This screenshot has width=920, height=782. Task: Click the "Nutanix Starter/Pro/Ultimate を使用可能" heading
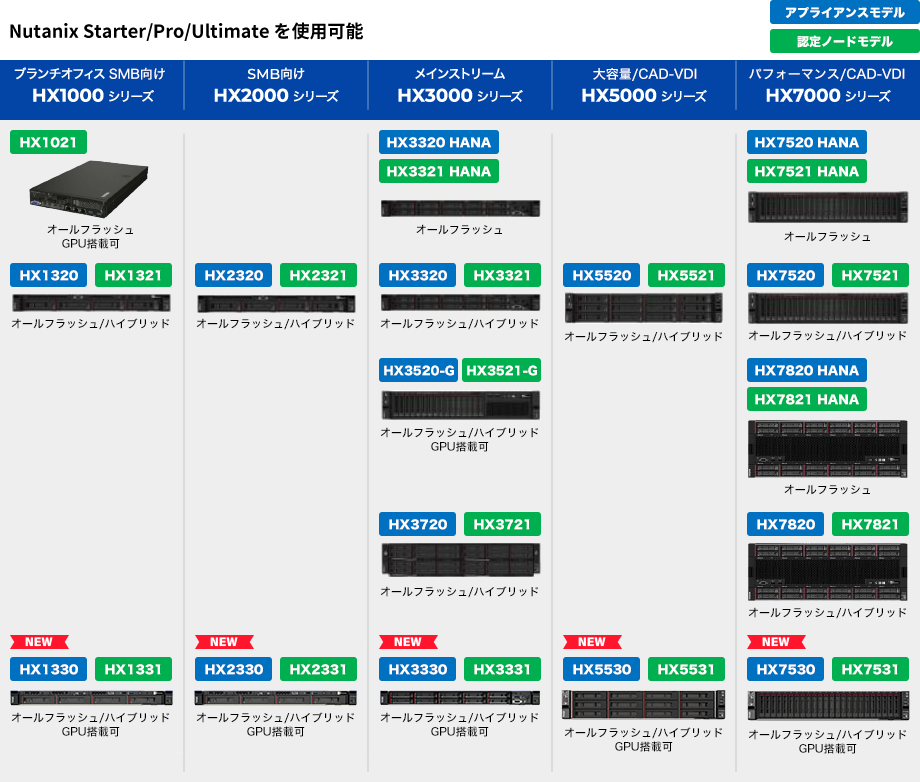coord(186,31)
